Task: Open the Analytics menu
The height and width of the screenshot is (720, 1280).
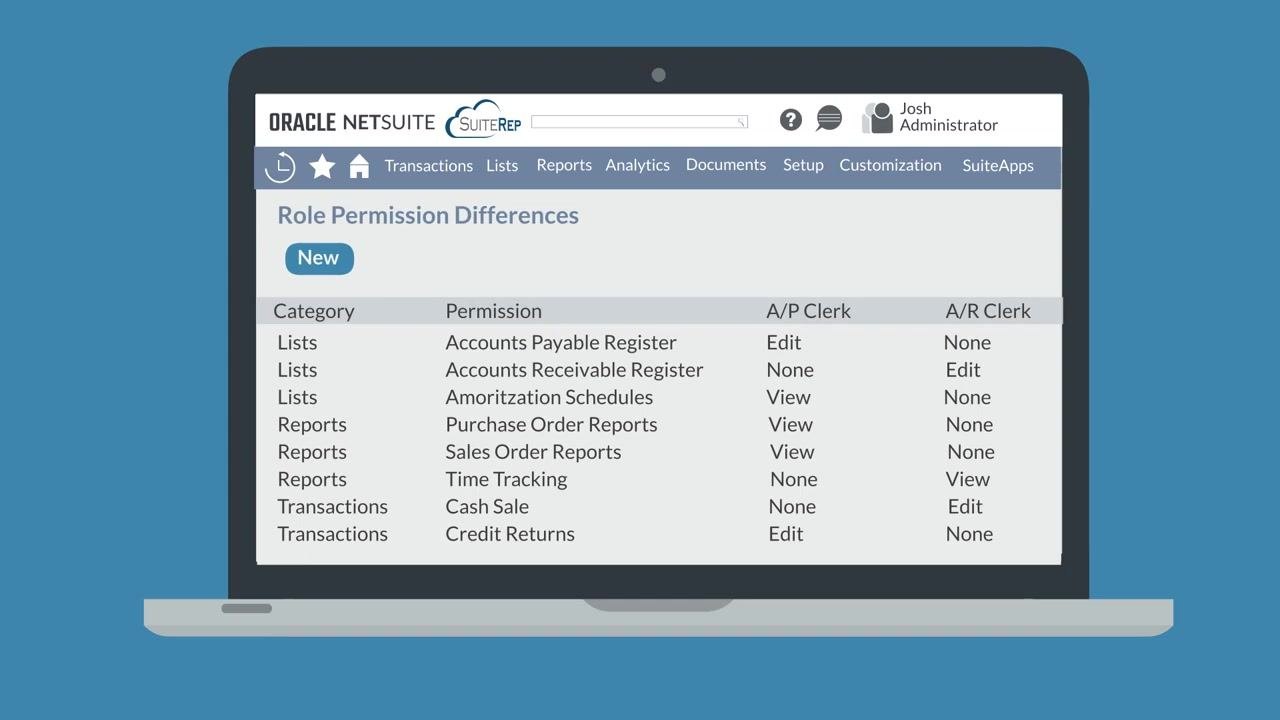Action: pyautogui.click(x=638, y=165)
